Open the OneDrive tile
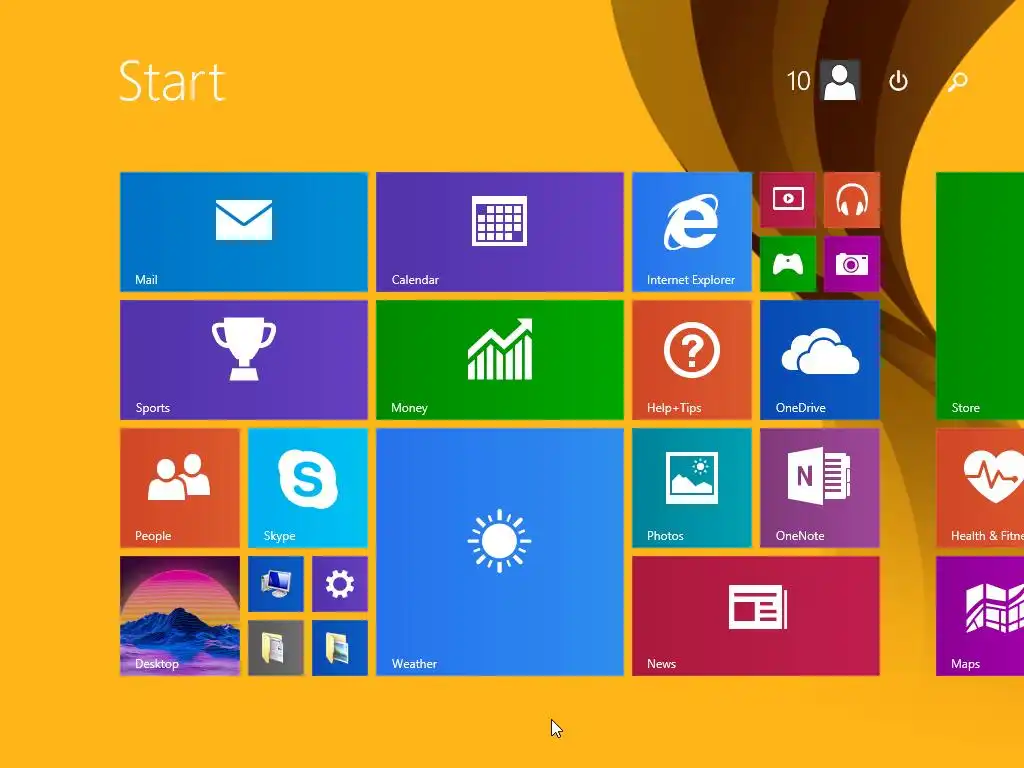Screen dimensions: 1024x768 tap(820, 360)
